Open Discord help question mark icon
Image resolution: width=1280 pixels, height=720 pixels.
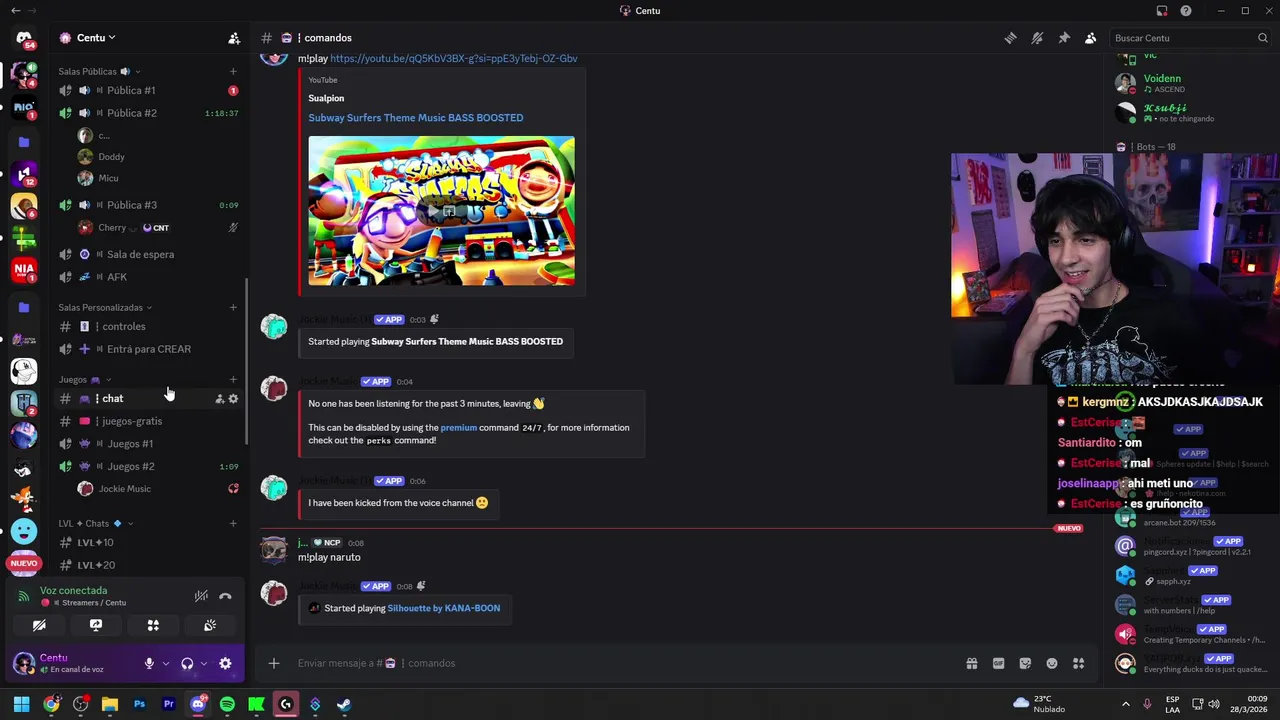(x=1186, y=11)
